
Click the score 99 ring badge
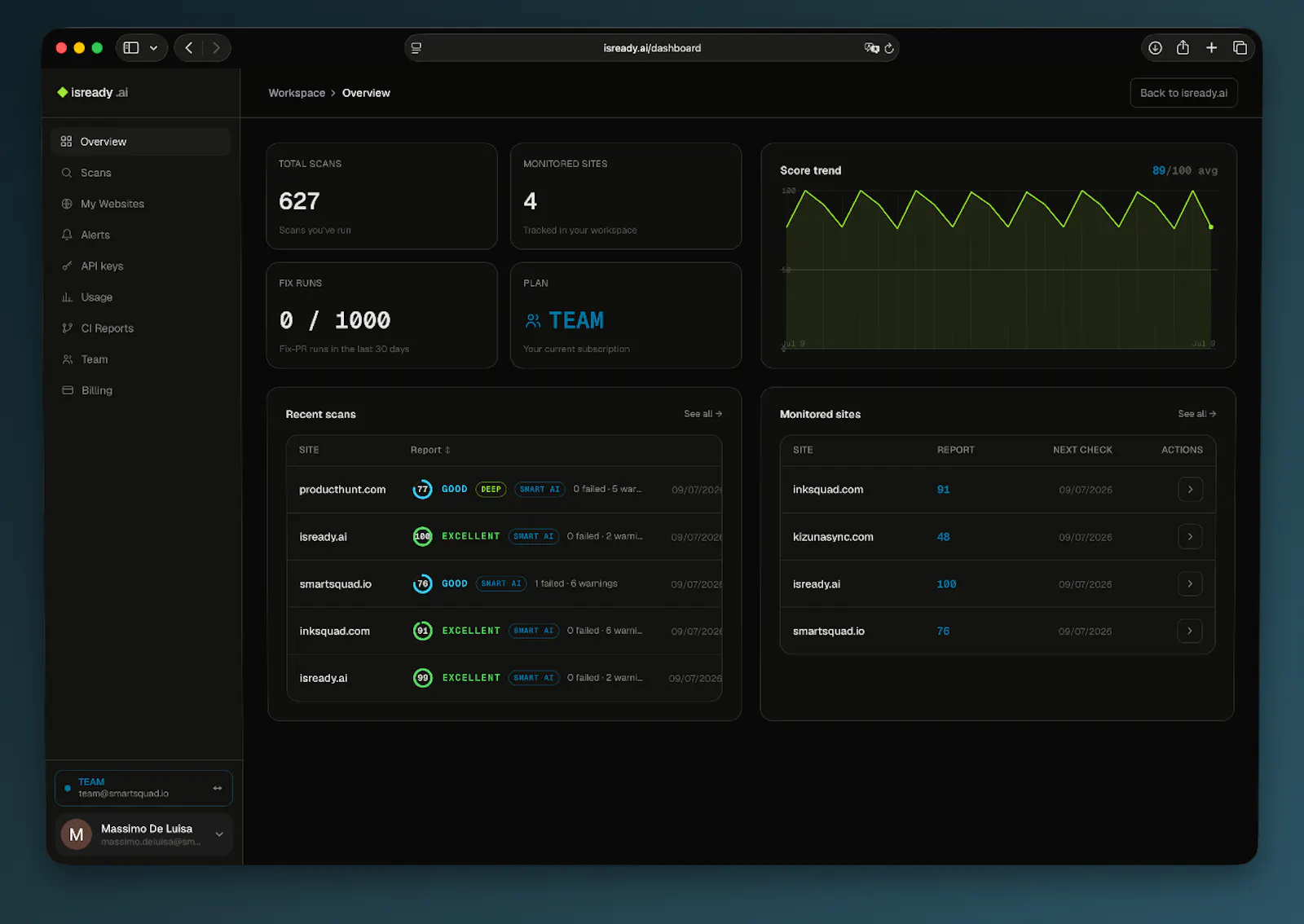point(422,678)
